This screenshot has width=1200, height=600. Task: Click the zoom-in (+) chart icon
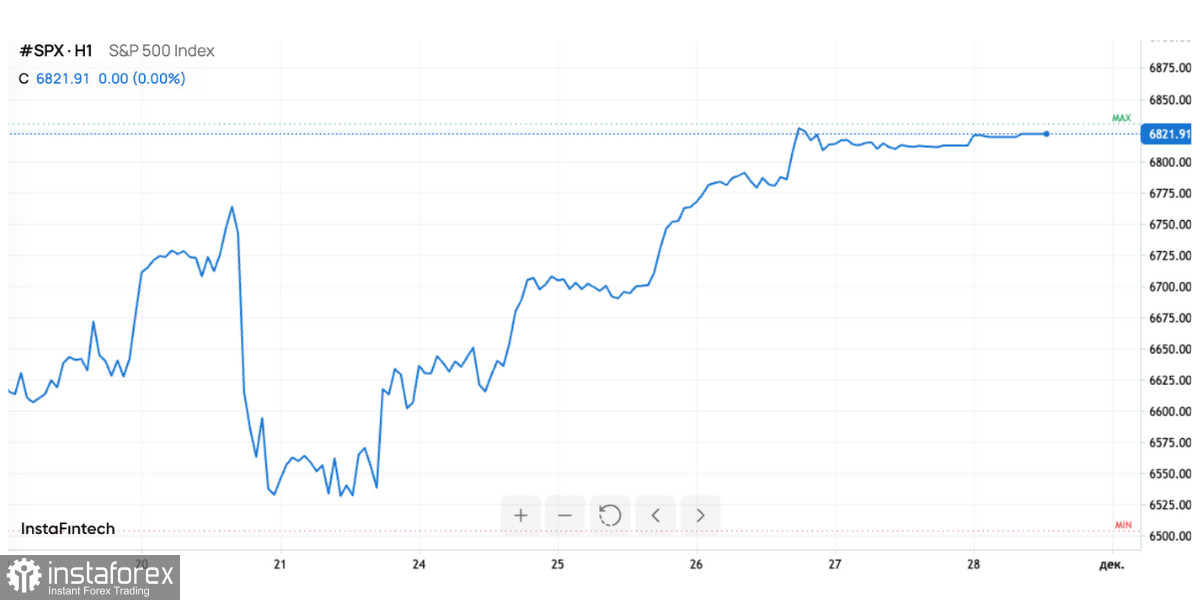[520, 514]
